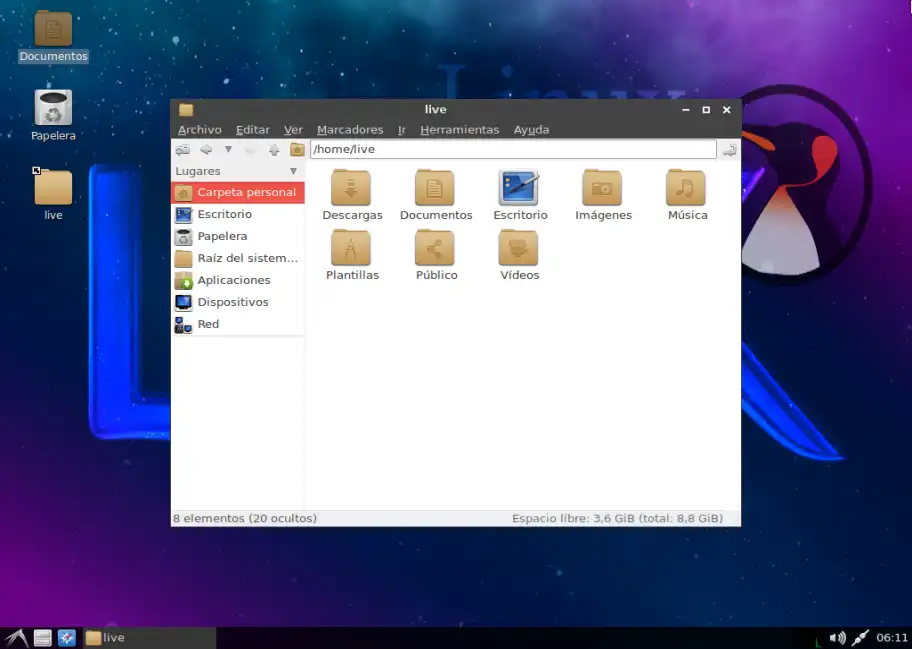Open the navigation history dropdown arrow
This screenshot has height=649, width=912.
click(228, 150)
